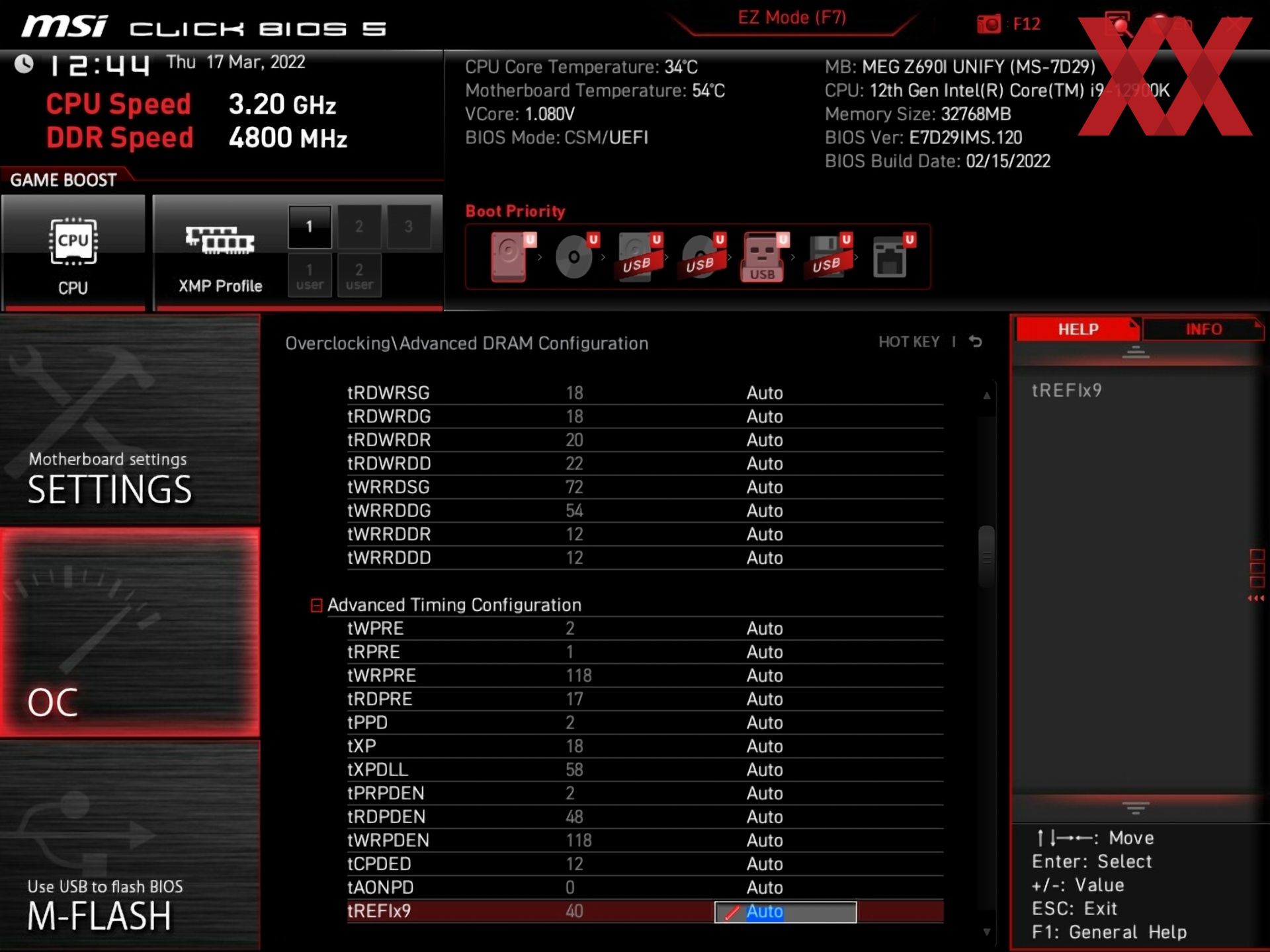Switch to EZ Mode (F7)
The height and width of the screenshot is (952, 1270).
pyautogui.click(x=792, y=18)
